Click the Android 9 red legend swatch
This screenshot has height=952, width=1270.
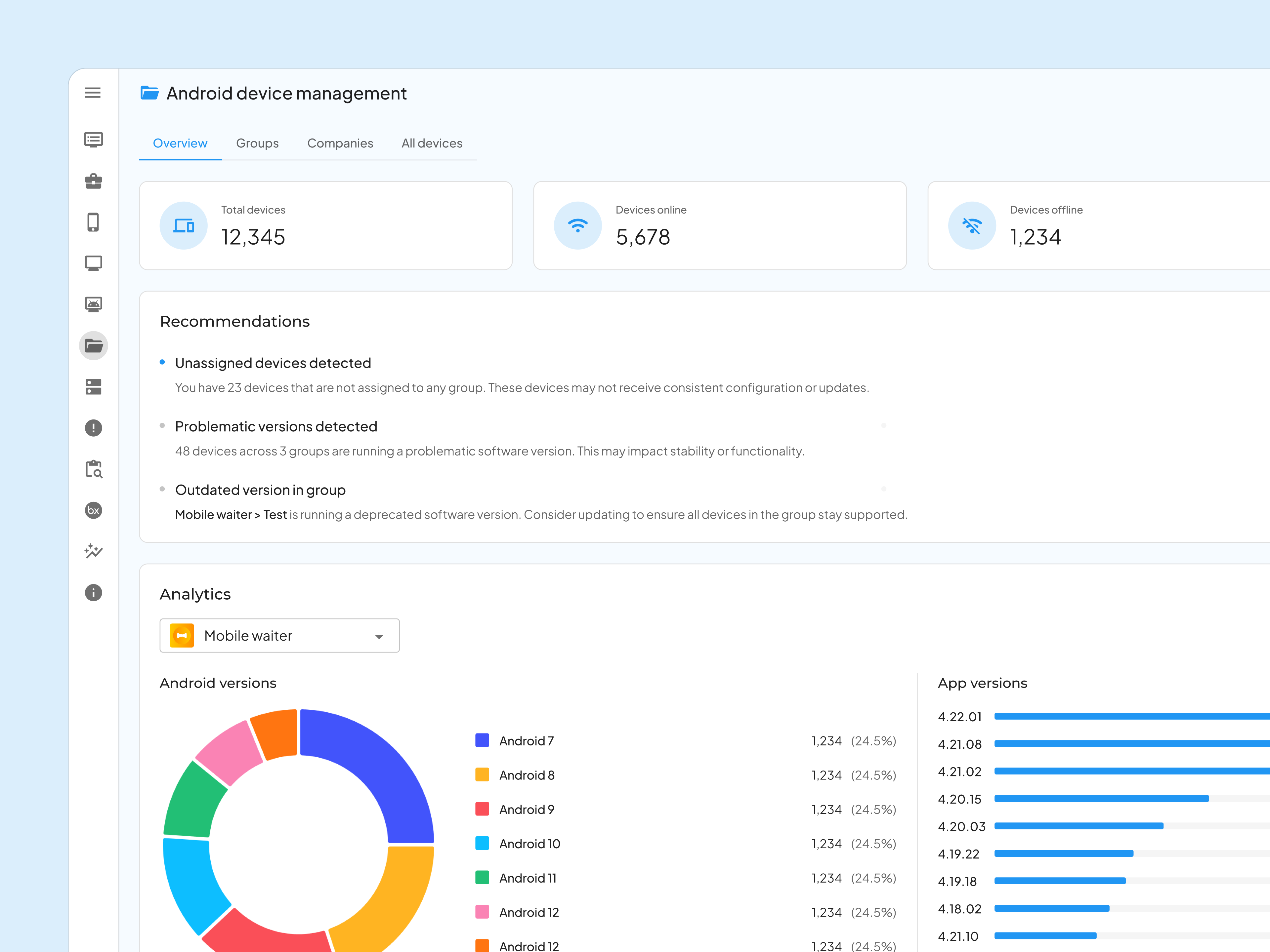tap(482, 809)
